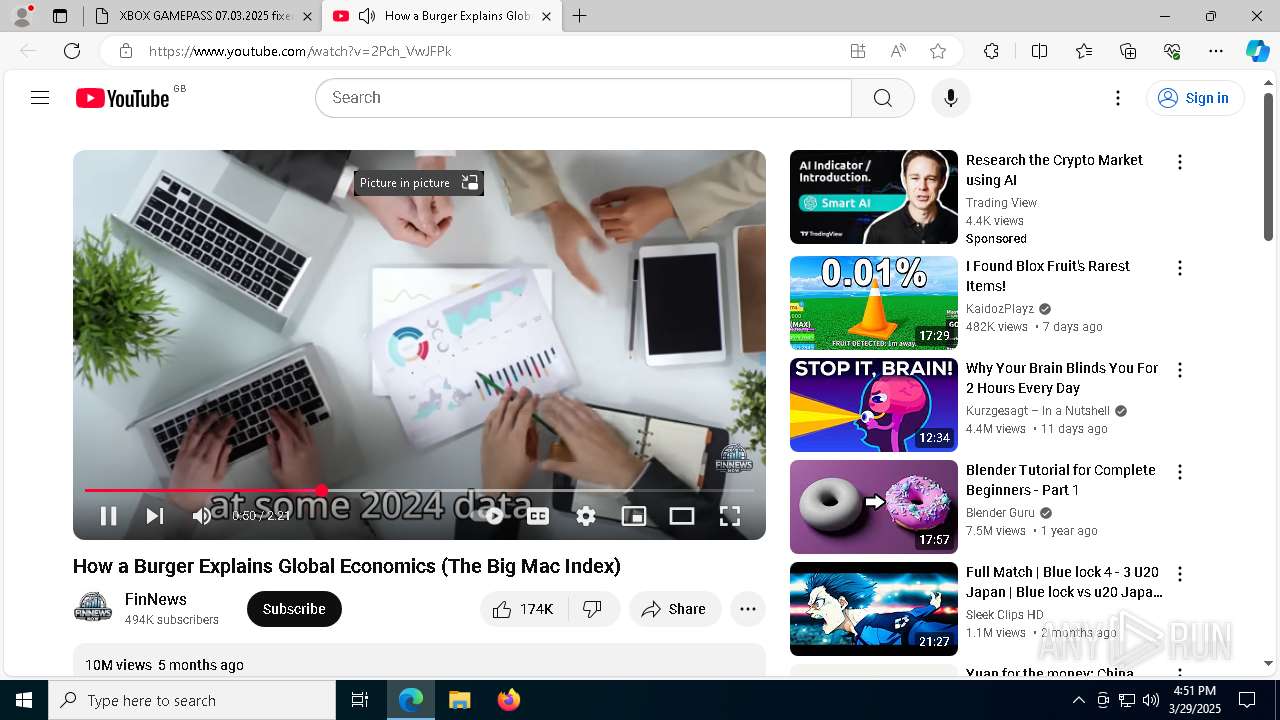View site information padlock
The height and width of the screenshot is (720, 1280).
(x=125, y=51)
